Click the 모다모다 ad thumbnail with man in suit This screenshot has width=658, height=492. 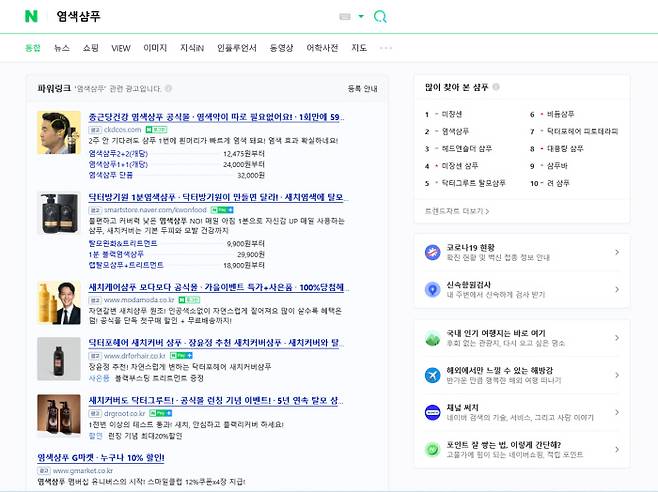pos(59,303)
